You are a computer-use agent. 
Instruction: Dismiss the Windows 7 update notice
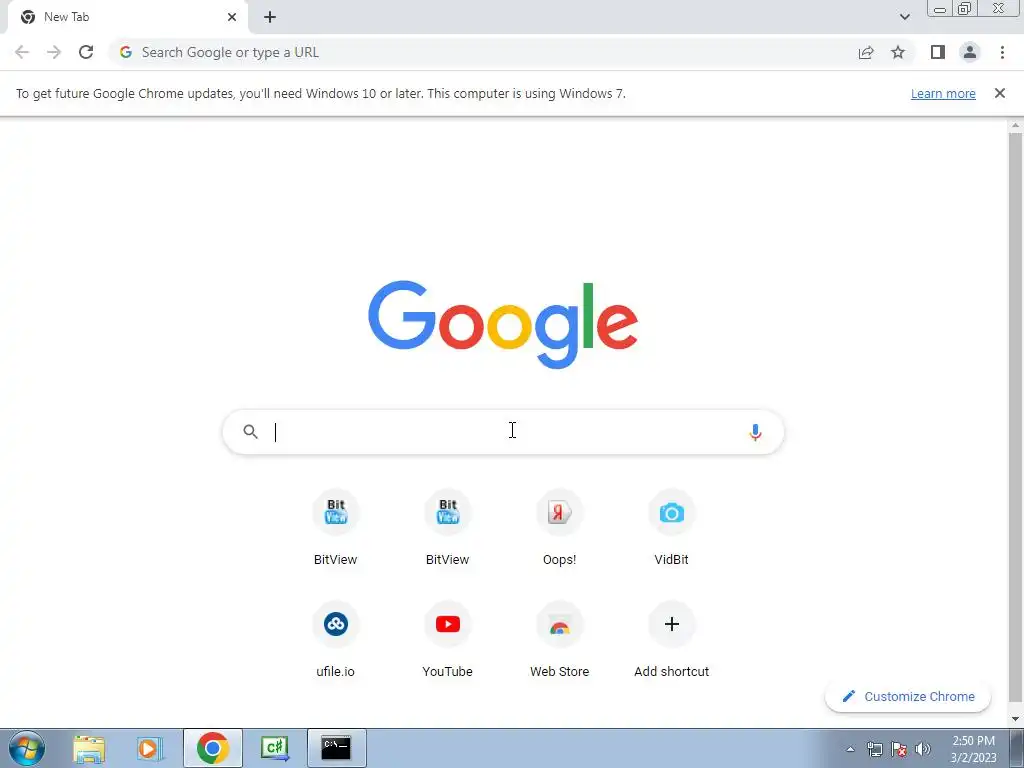pyautogui.click(x=999, y=93)
